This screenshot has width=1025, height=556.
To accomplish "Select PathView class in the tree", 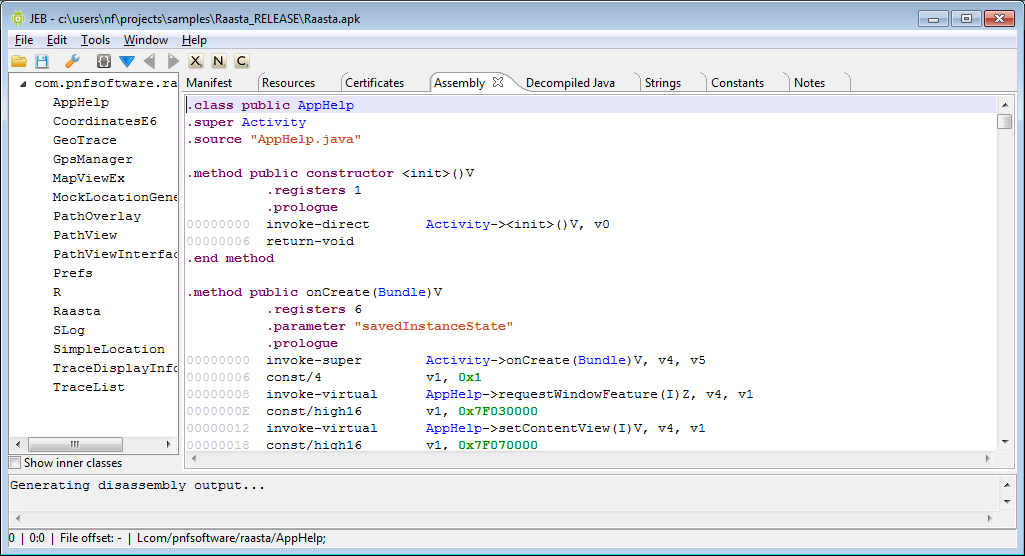I will click(x=85, y=235).
